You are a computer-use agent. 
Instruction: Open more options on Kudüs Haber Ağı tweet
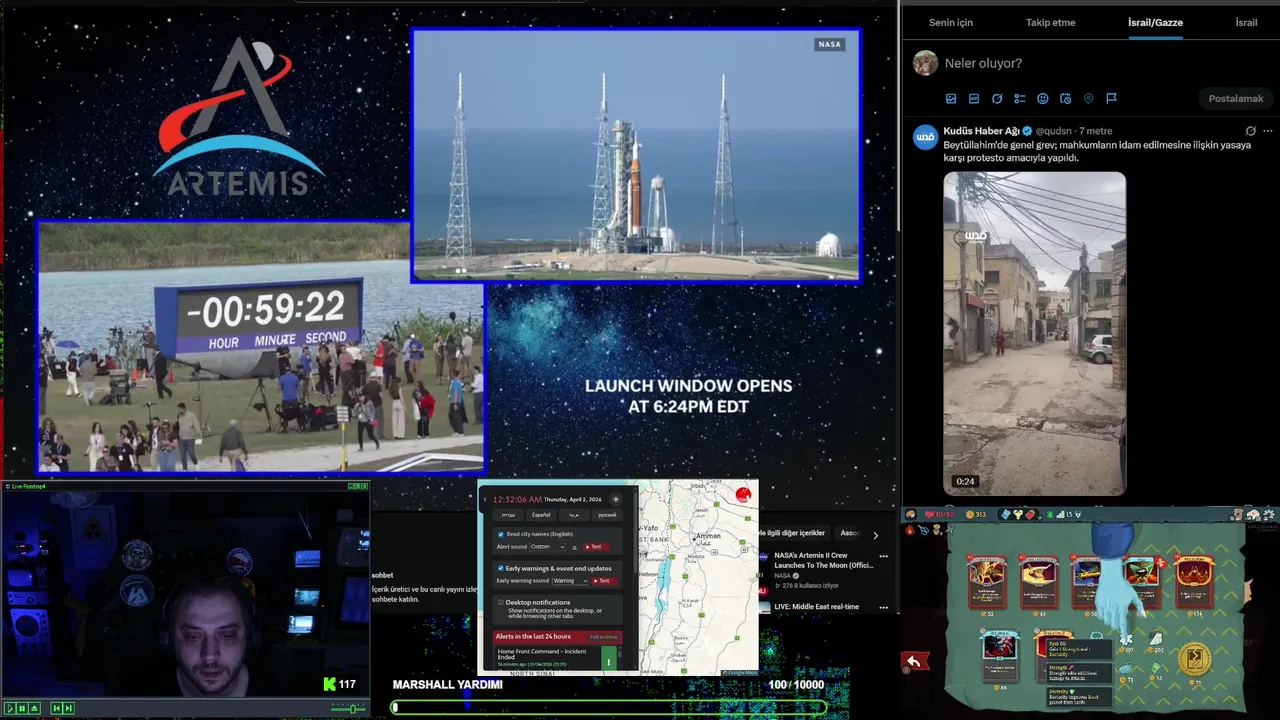(1268, 131)
